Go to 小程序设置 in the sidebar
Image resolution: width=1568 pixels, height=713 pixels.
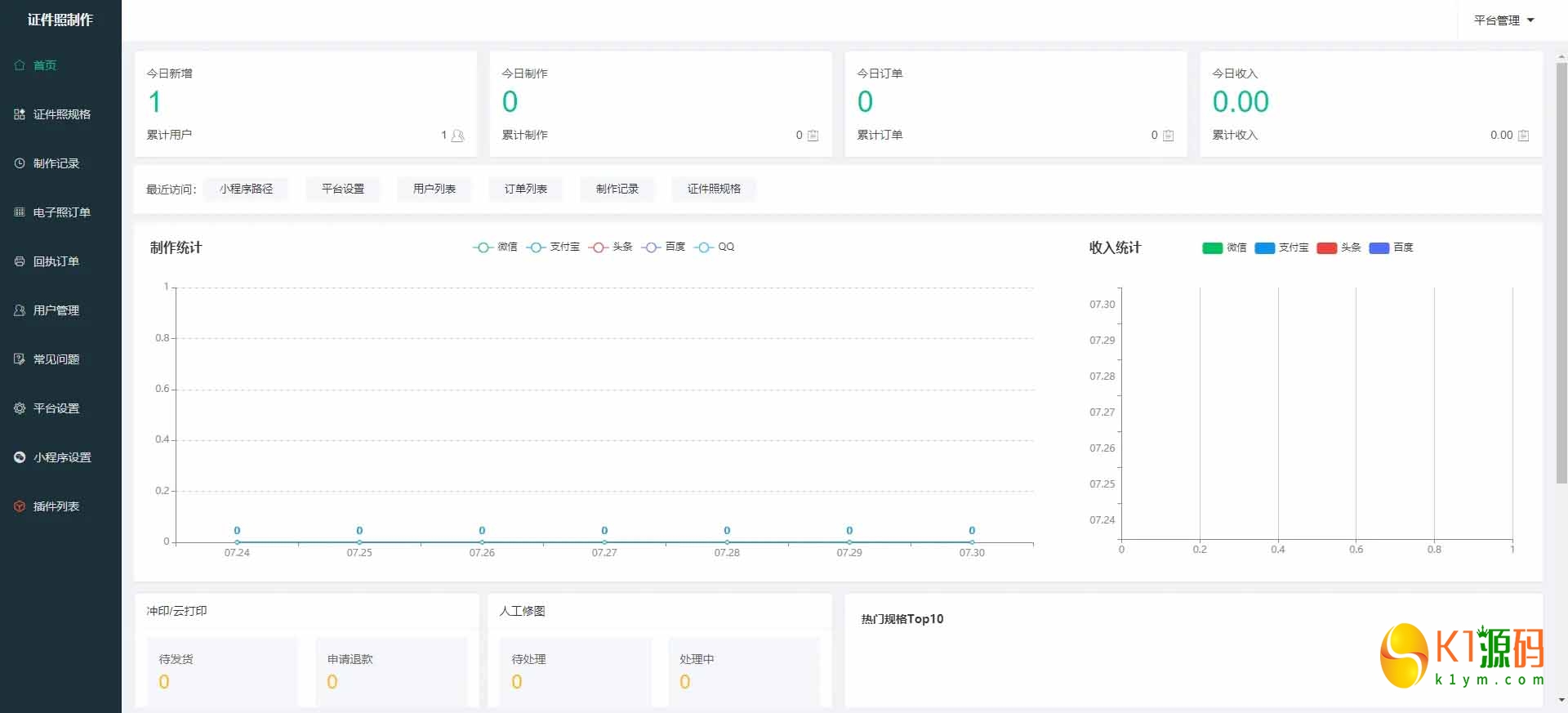pos(60,457)
